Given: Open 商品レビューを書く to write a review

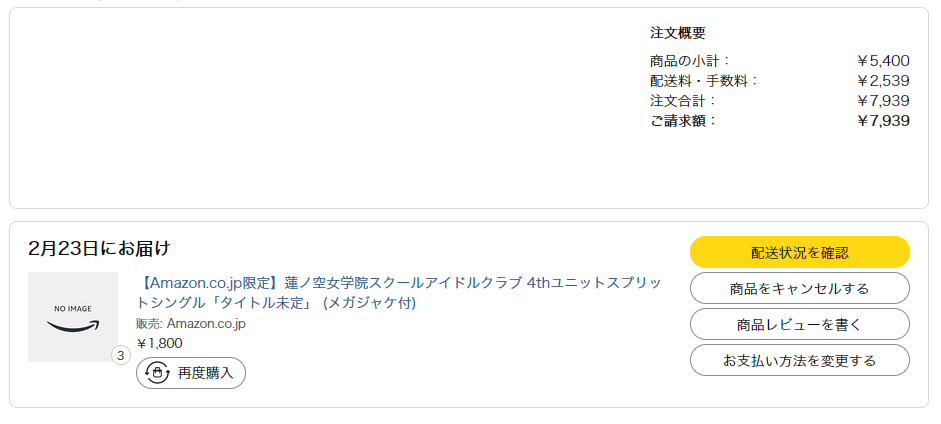Looking at the screenshot, I should tap(799, 324).
